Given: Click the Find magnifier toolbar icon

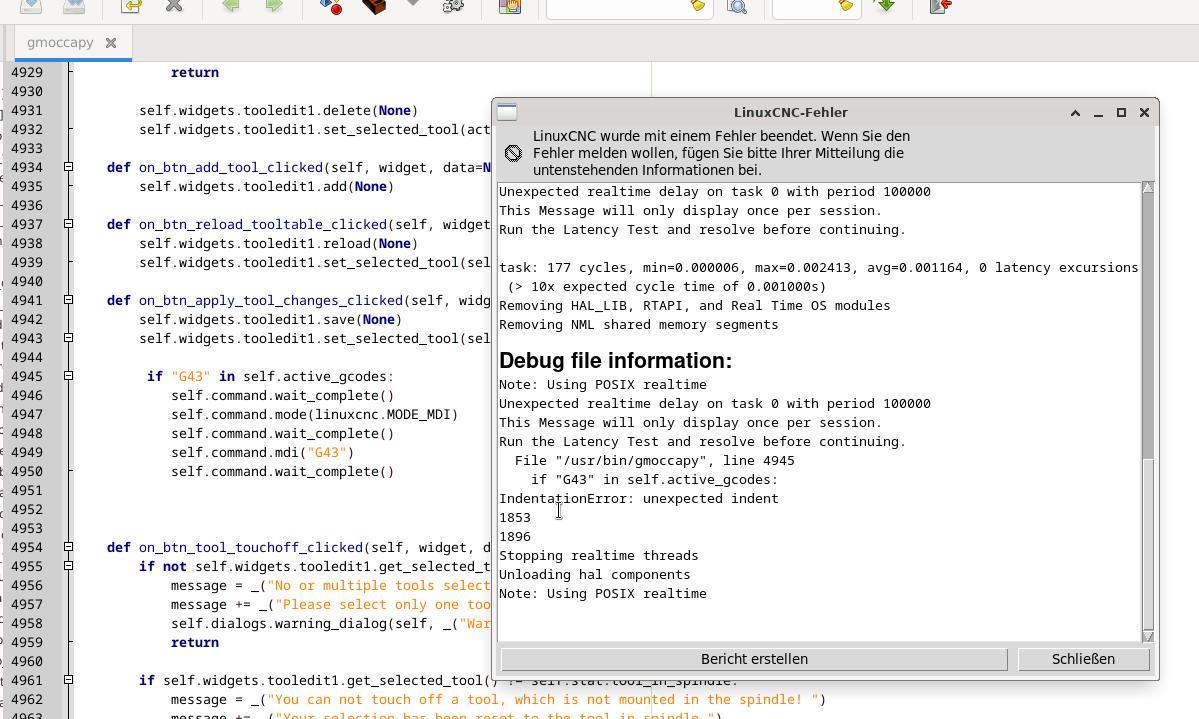Looking at the screenshot, I should tap(737, 7).
